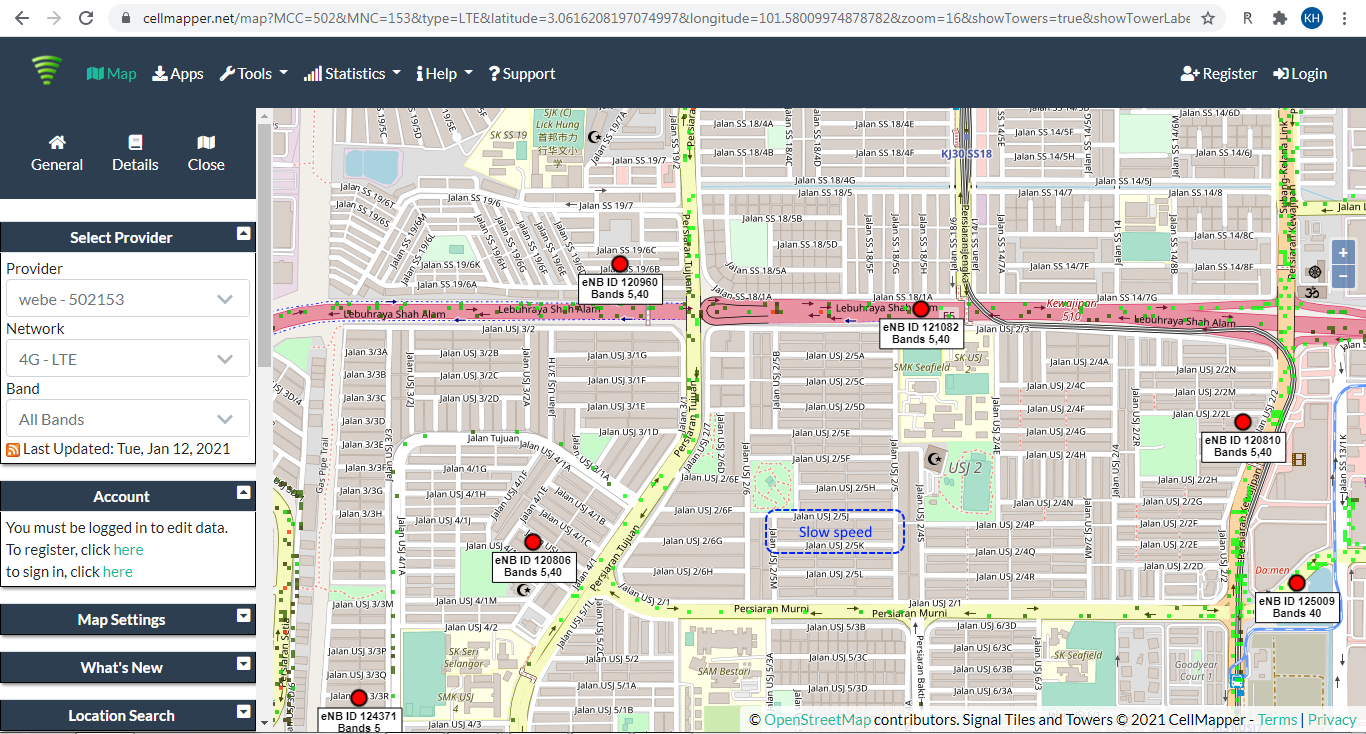Select tower marker eNB ID 124371
The width and height of the screenshot is (1366, 734).
[x=359, y=698]
